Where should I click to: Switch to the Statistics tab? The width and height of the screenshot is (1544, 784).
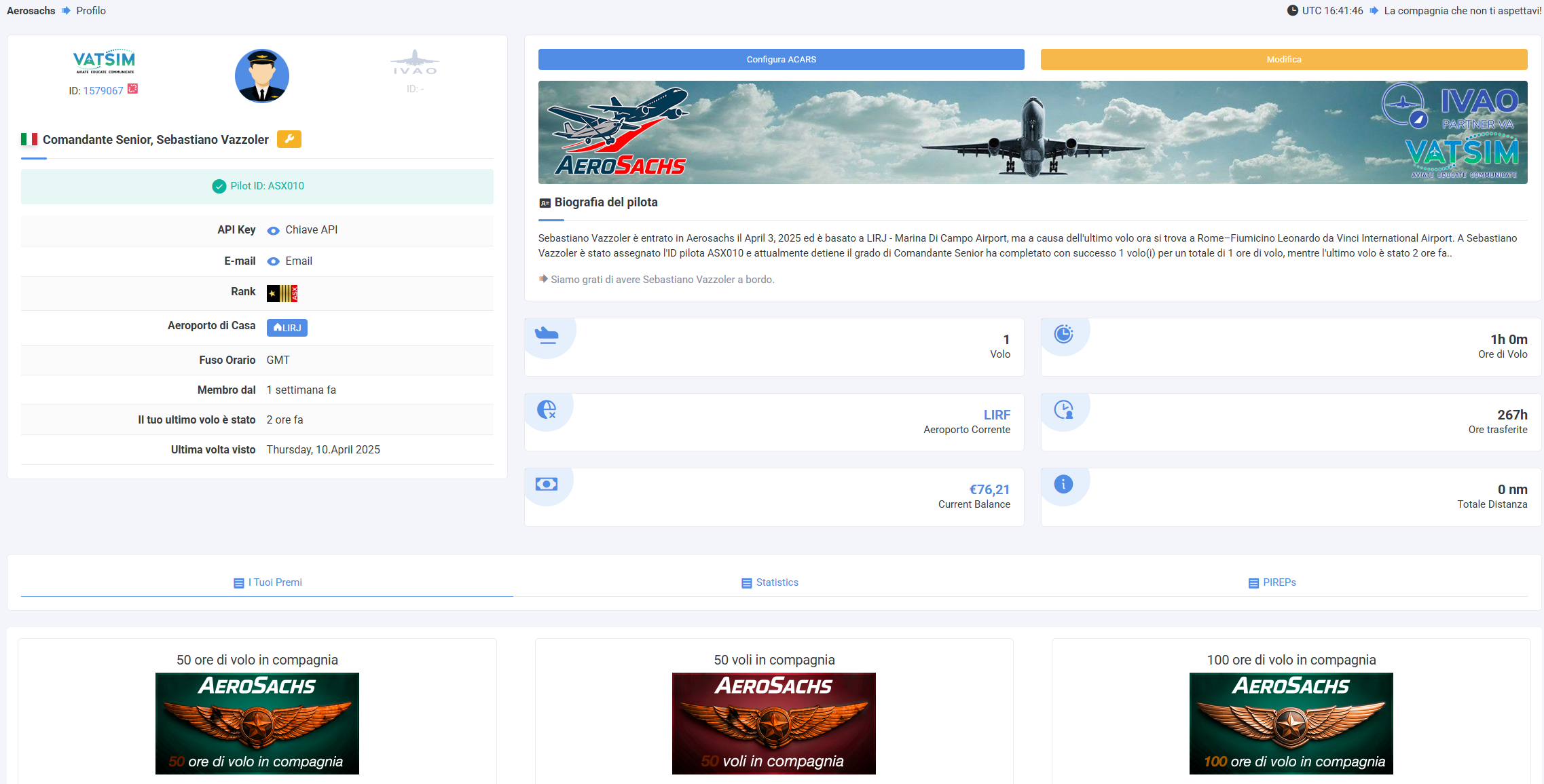(770, 582)
